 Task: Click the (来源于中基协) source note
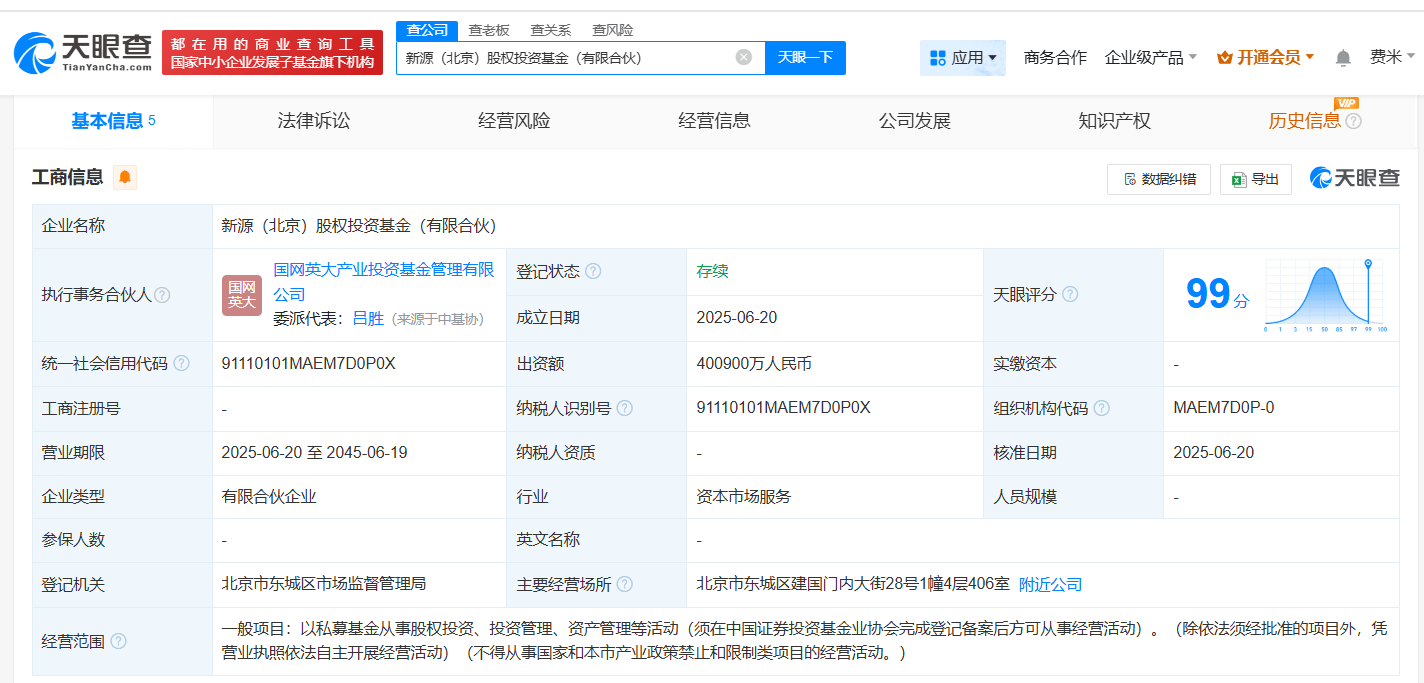[438, 320]
